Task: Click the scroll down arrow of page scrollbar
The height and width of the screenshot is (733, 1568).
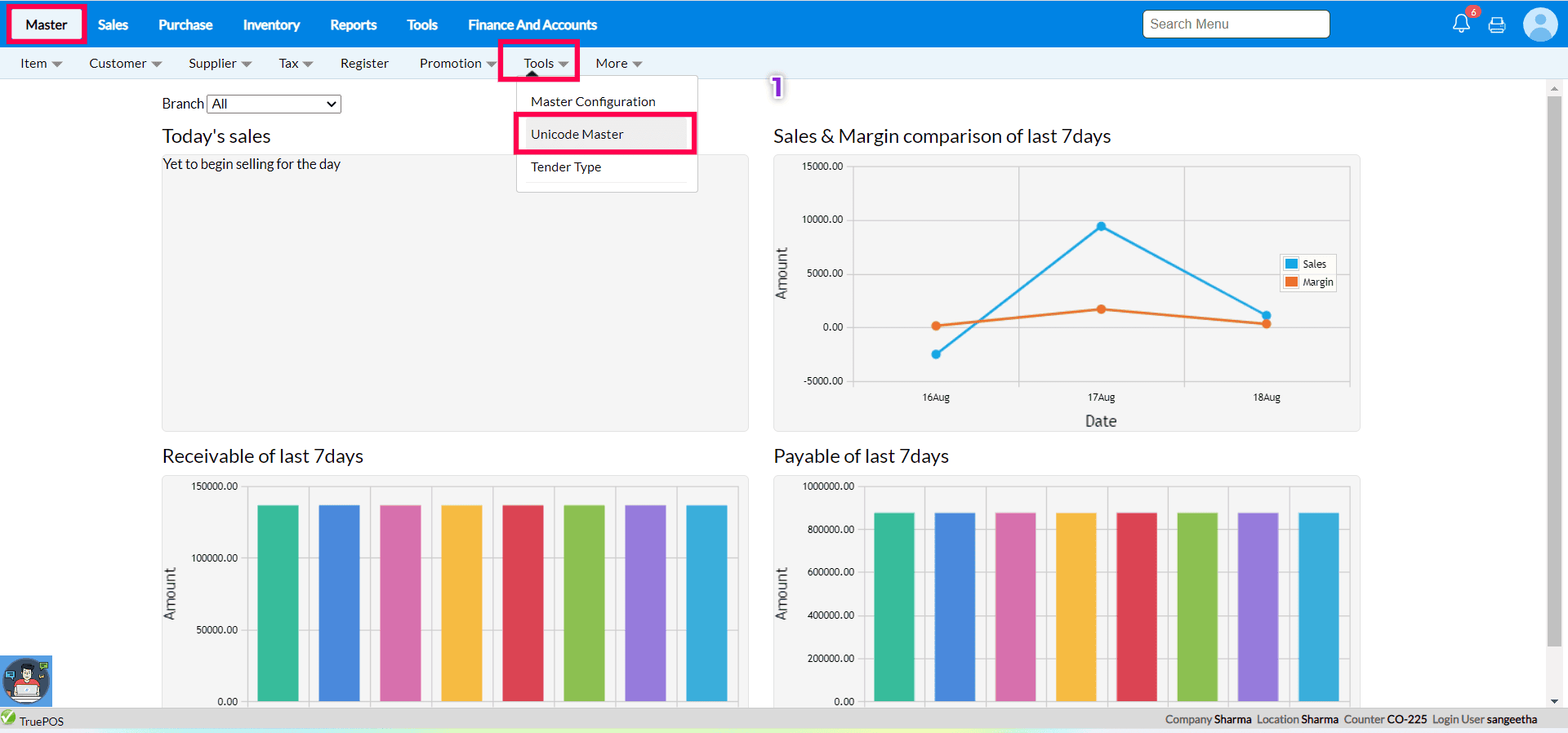Action: tap(1554, 700)
